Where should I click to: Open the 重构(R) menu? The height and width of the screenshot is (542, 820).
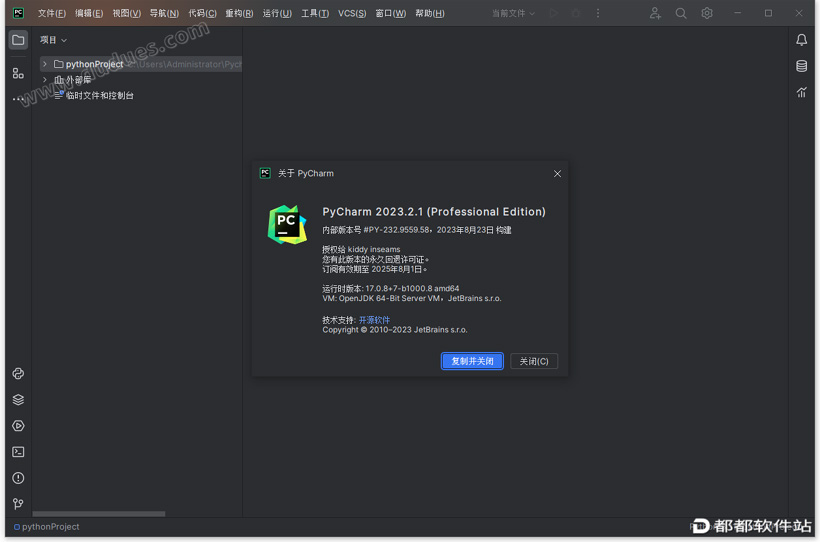point(240,13)
